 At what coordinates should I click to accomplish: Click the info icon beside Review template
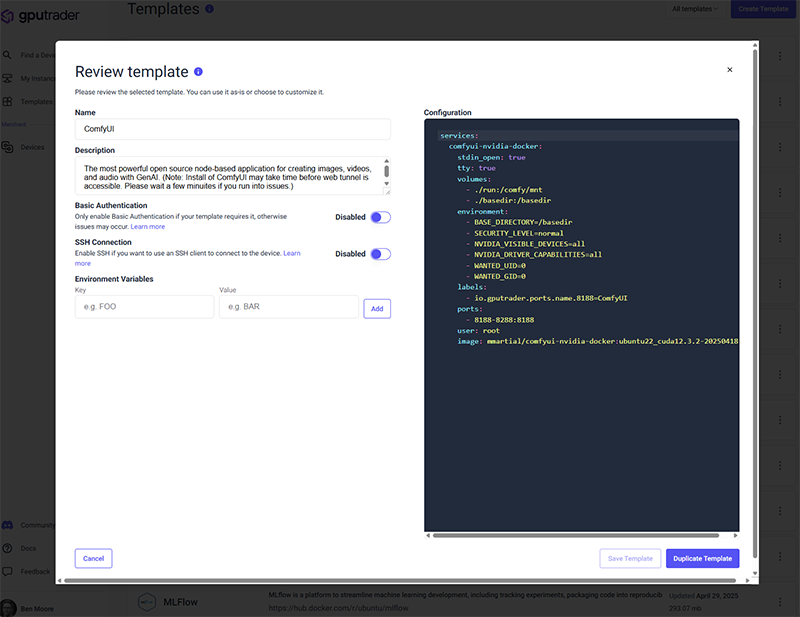pyautogui.click(x=198, y=72)
